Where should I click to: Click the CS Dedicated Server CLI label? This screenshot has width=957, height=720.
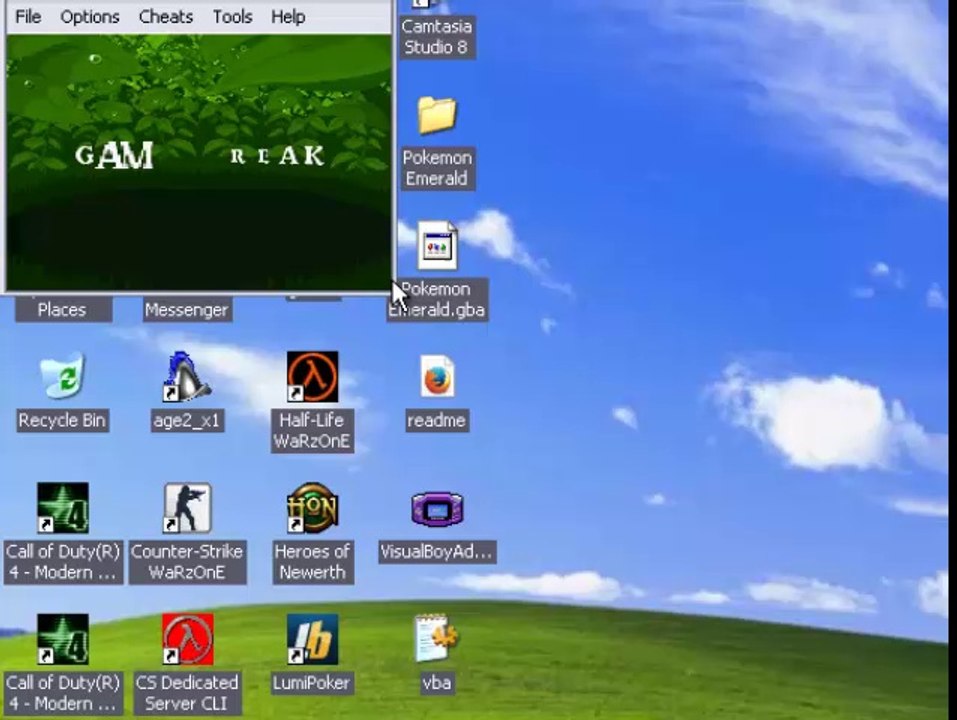pyautogui.click(x=187, y=693)
